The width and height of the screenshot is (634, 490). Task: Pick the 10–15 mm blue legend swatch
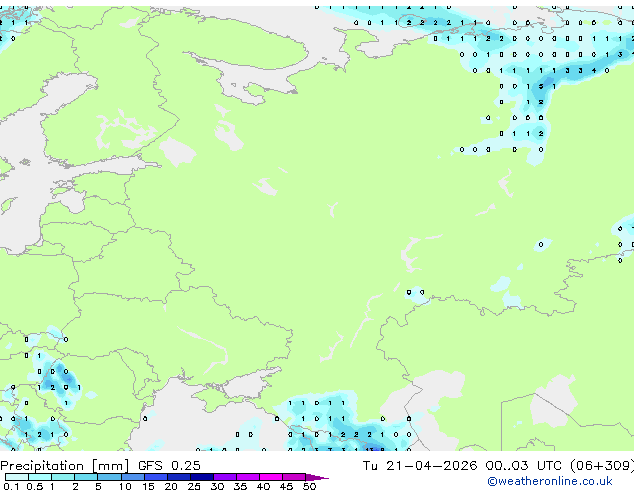[133, 477]
